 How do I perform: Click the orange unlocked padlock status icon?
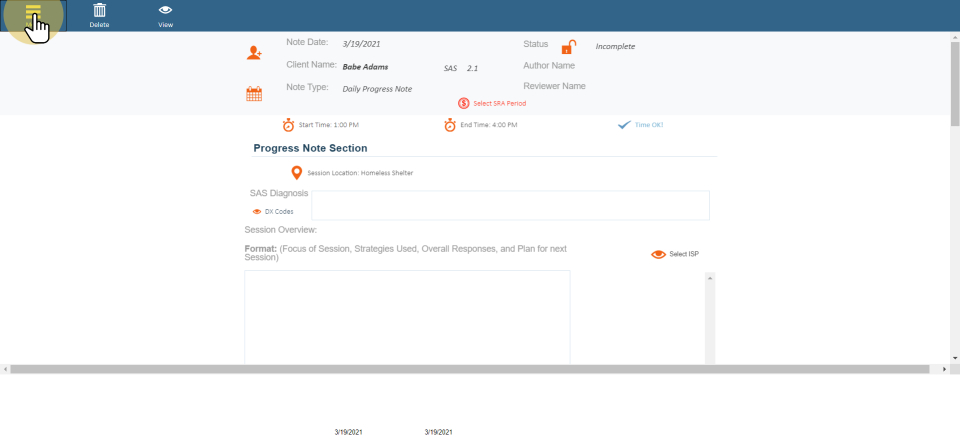[568, 47]
